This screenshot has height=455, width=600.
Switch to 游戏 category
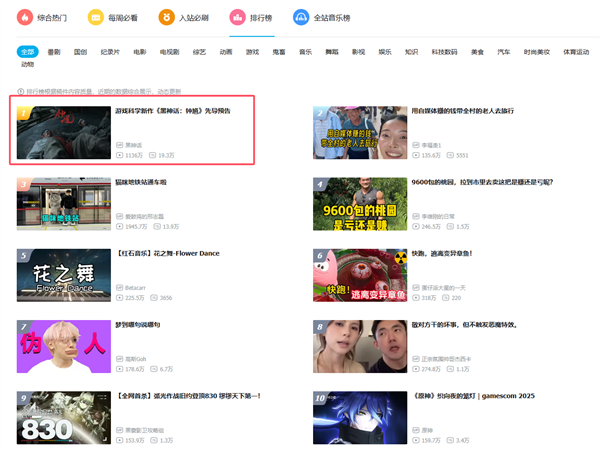252,52
